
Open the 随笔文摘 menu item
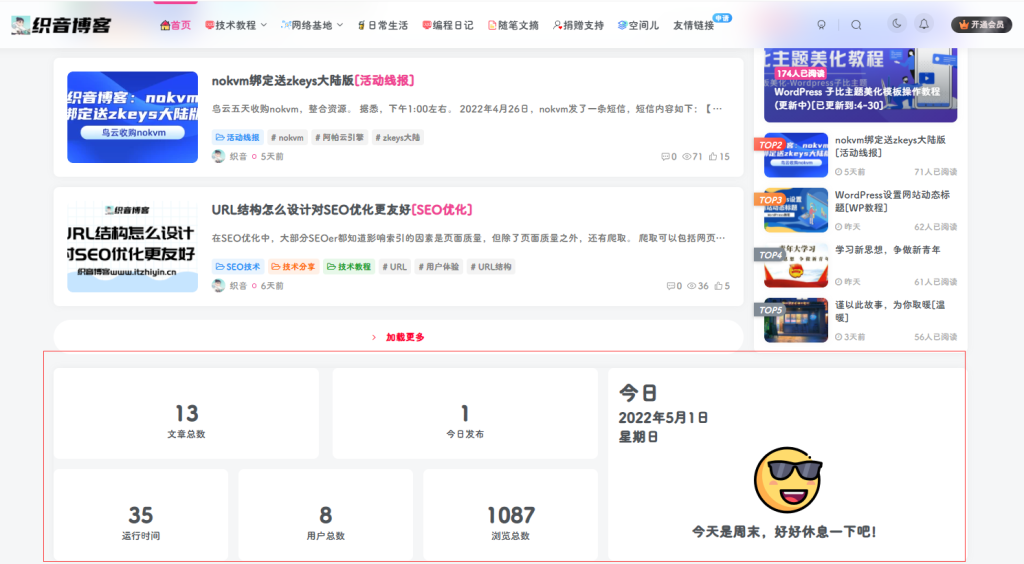[513, 25]
